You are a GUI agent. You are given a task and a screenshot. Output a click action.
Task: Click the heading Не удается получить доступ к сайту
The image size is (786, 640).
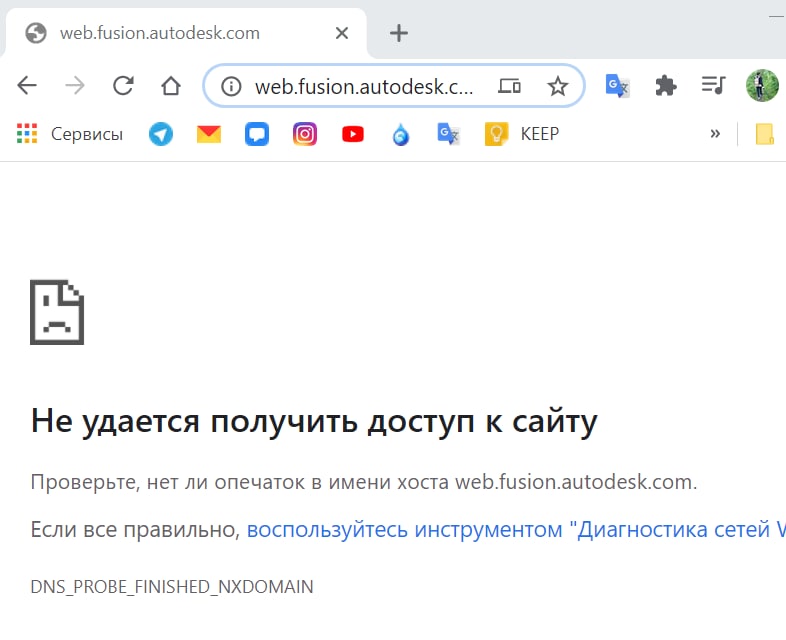click(314, 421)
